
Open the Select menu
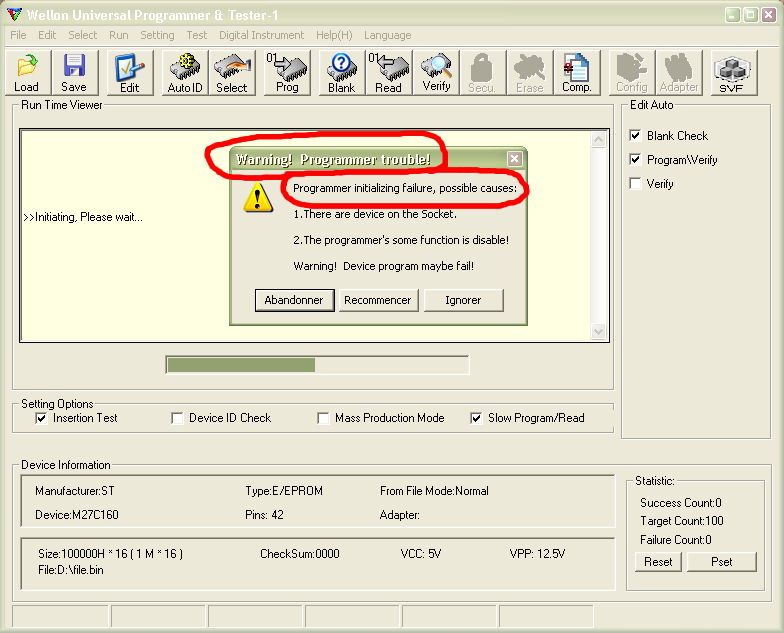(x=82, y=35)
